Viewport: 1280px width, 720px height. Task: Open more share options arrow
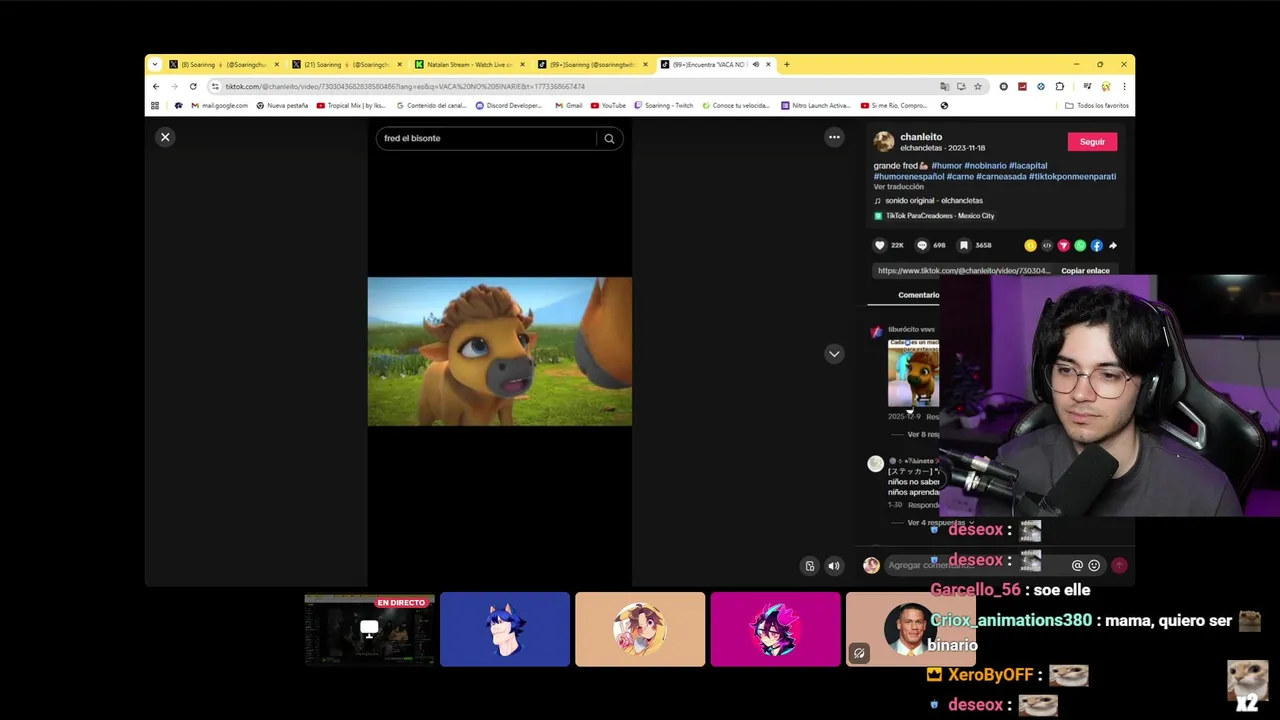point(1113,245)
